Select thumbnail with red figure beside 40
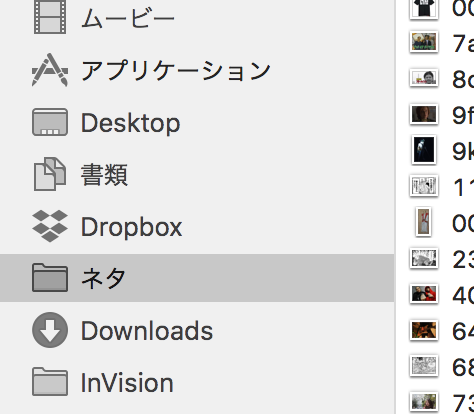 click(424, 294)
